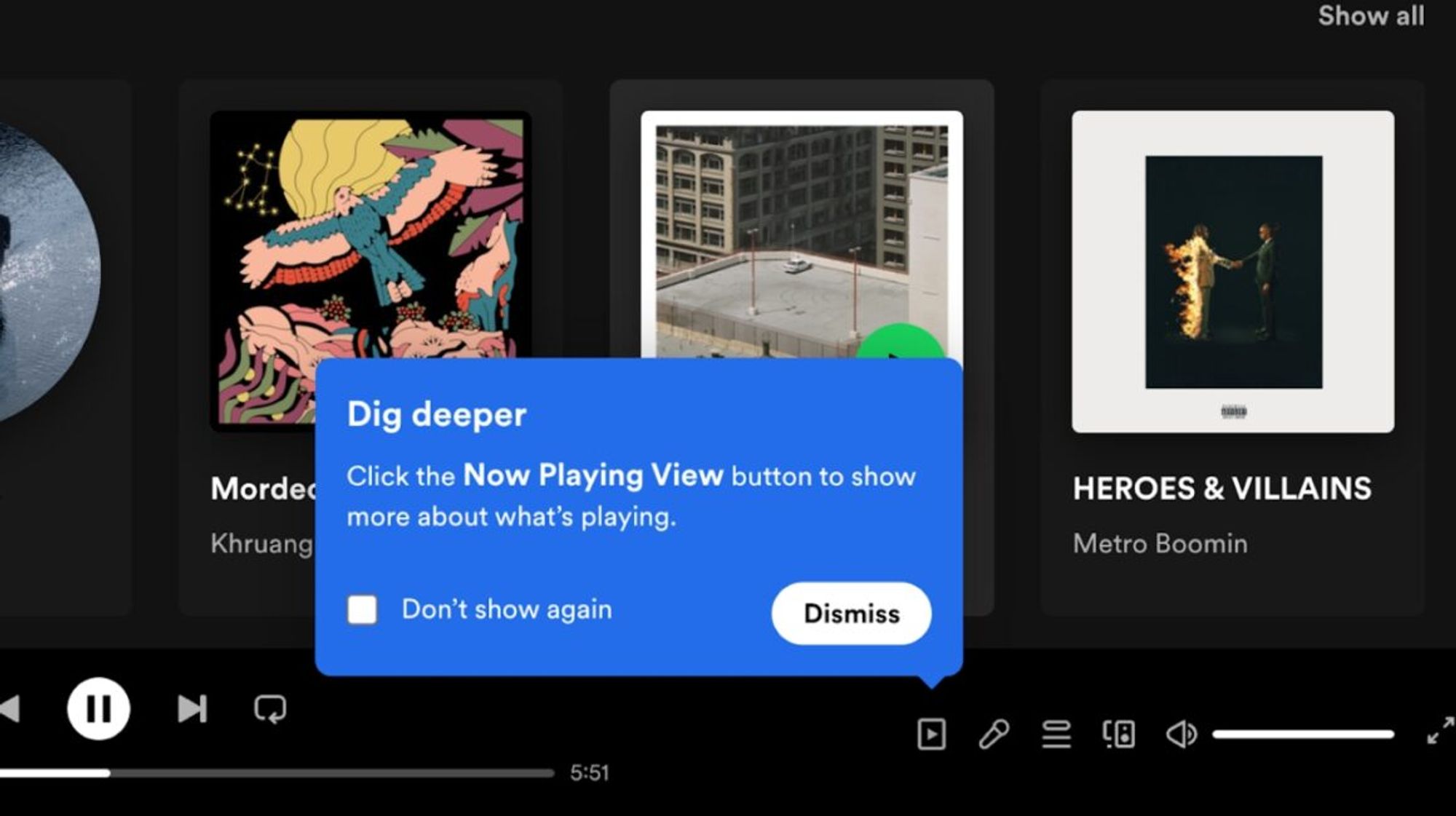The height and width of the screenshot is (816, 1456).
Task: Open the Now Playing View button
Action: [932, 734]
